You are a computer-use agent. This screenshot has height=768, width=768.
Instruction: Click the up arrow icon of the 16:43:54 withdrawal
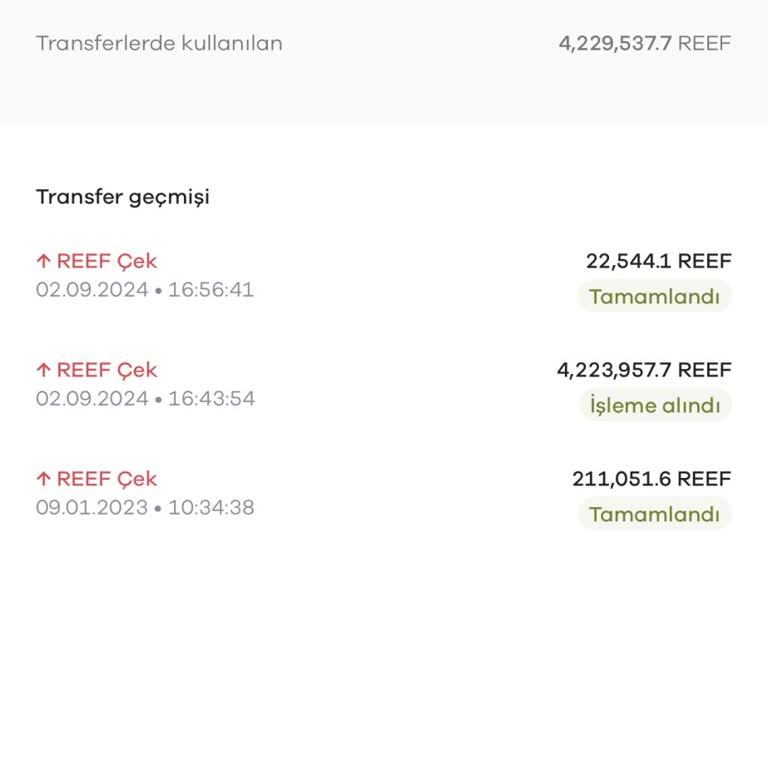tap(43, 370)
